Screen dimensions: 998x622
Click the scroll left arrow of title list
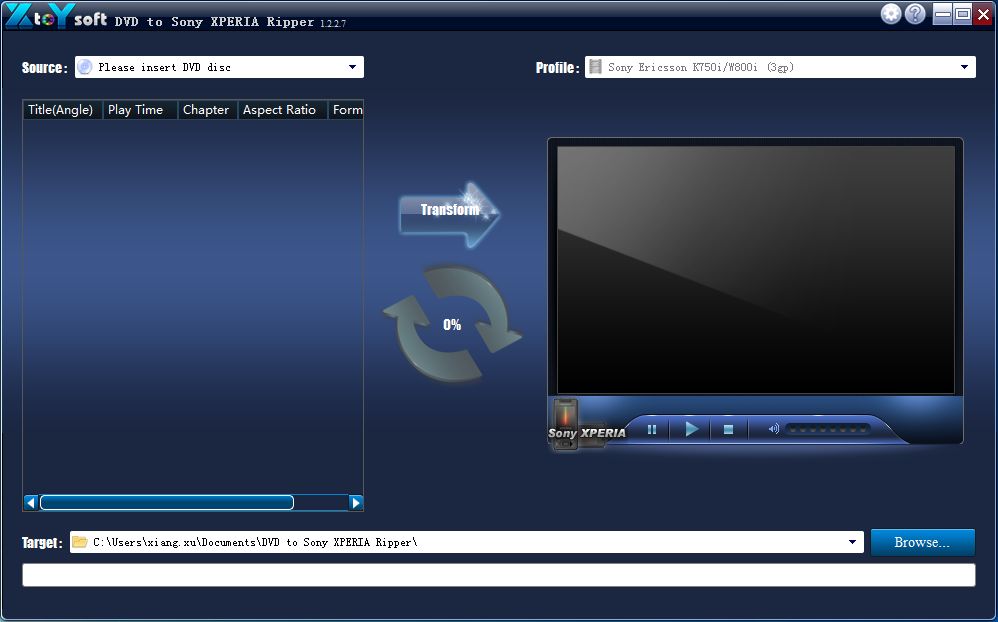(x=31, y=503)
